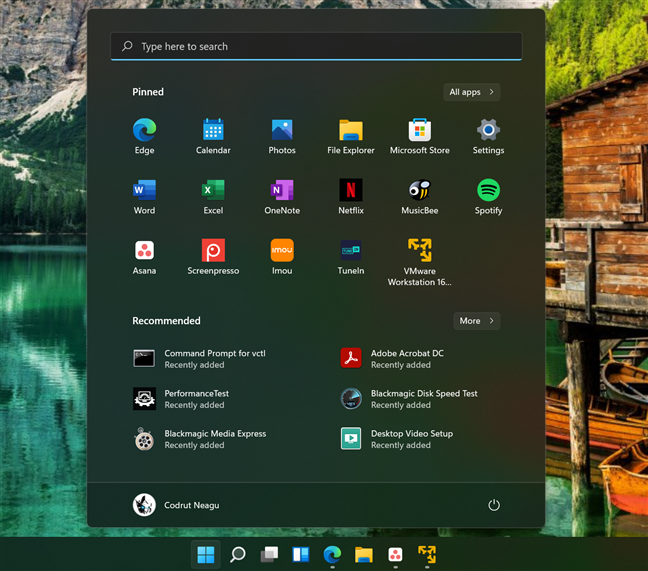Image resolution: width=648 pixels, height=571 pixels.
Task: Open Netflix
Action: [351, 197]
